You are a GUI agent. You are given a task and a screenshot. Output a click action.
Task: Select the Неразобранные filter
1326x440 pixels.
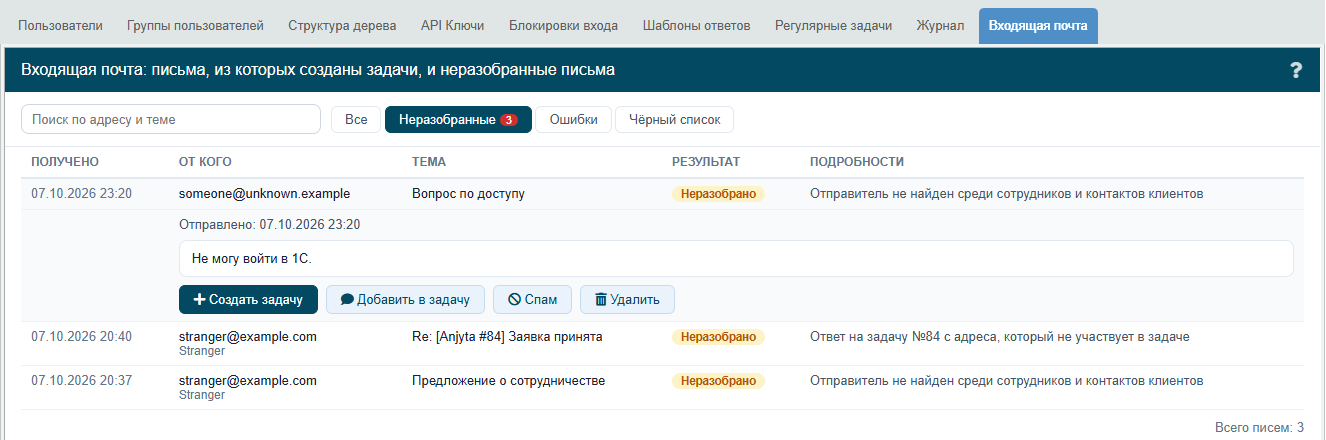(x=458, y=120)
